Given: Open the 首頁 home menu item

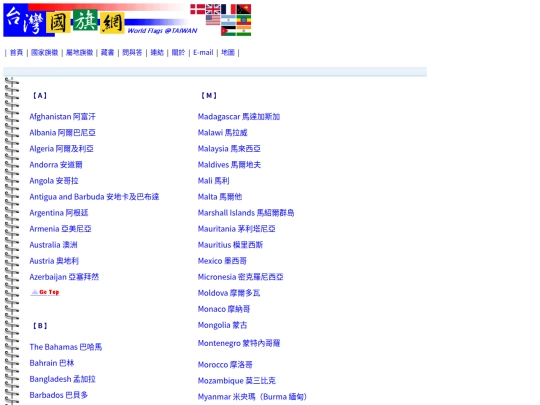Looking at the screenshot, I should point(16,53).
